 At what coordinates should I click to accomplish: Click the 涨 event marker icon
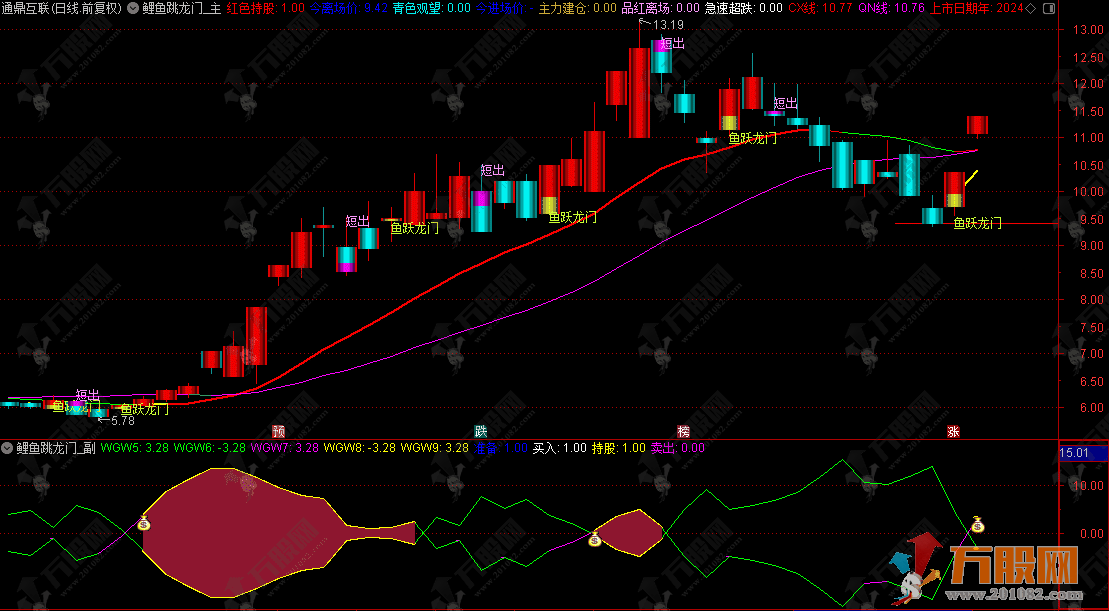tap(954, 431)
